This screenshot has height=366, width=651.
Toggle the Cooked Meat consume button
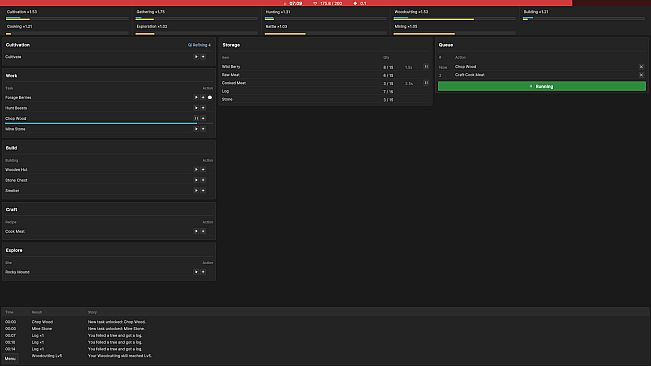pos(426,83)
